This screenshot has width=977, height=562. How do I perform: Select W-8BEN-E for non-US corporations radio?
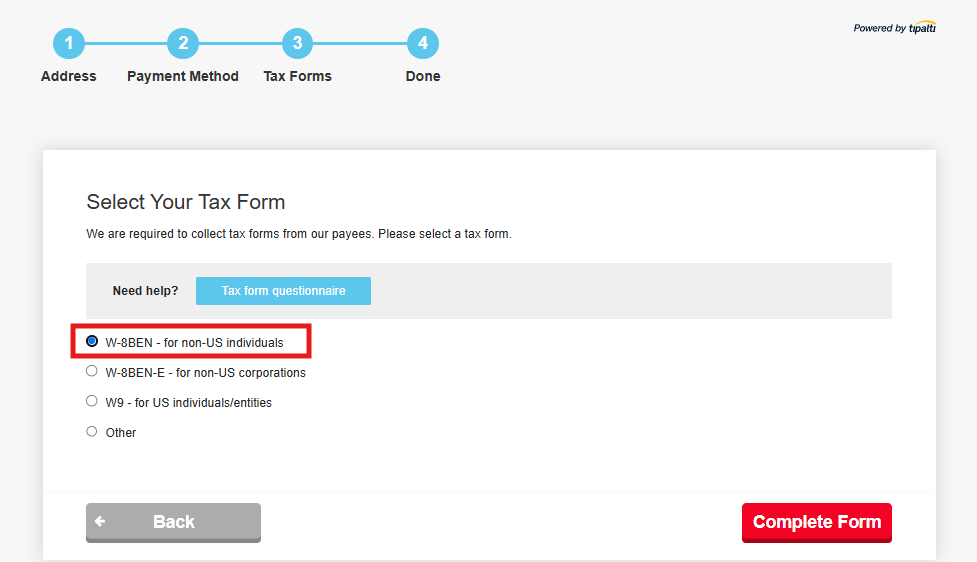point(92,371)
